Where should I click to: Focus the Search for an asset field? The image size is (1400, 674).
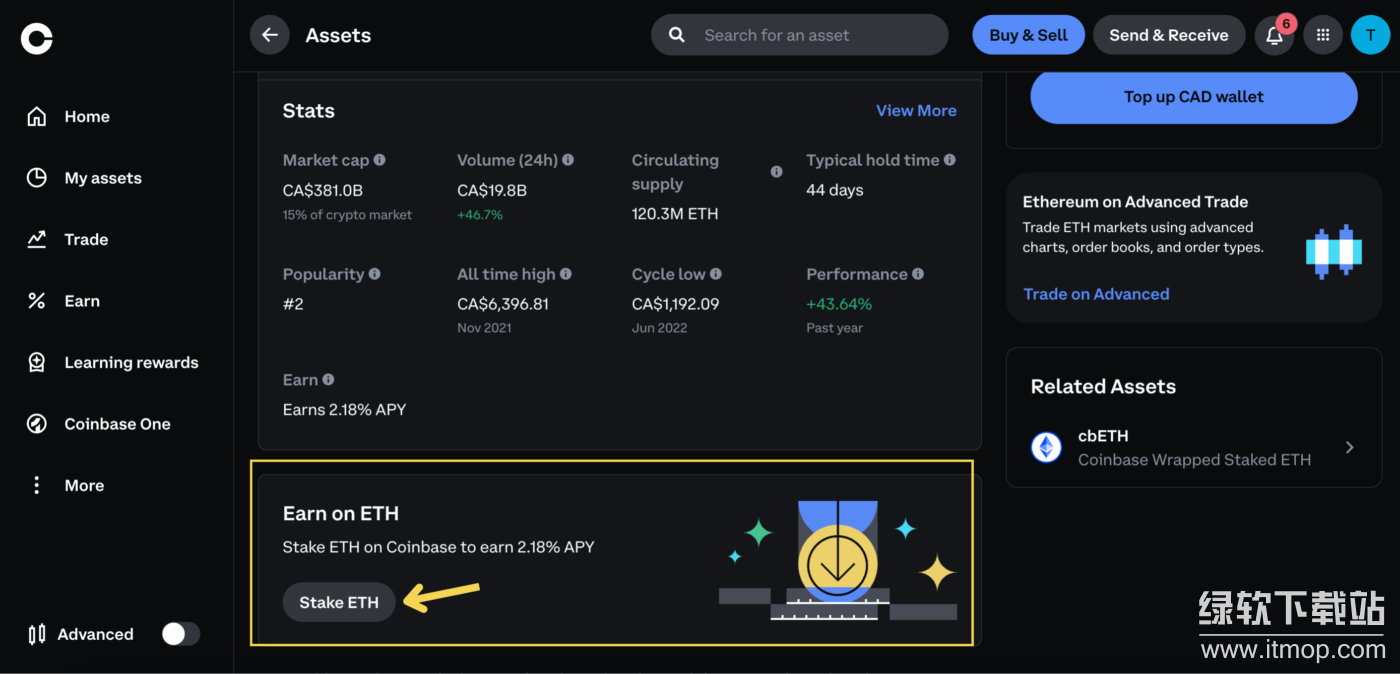[800, 35]
